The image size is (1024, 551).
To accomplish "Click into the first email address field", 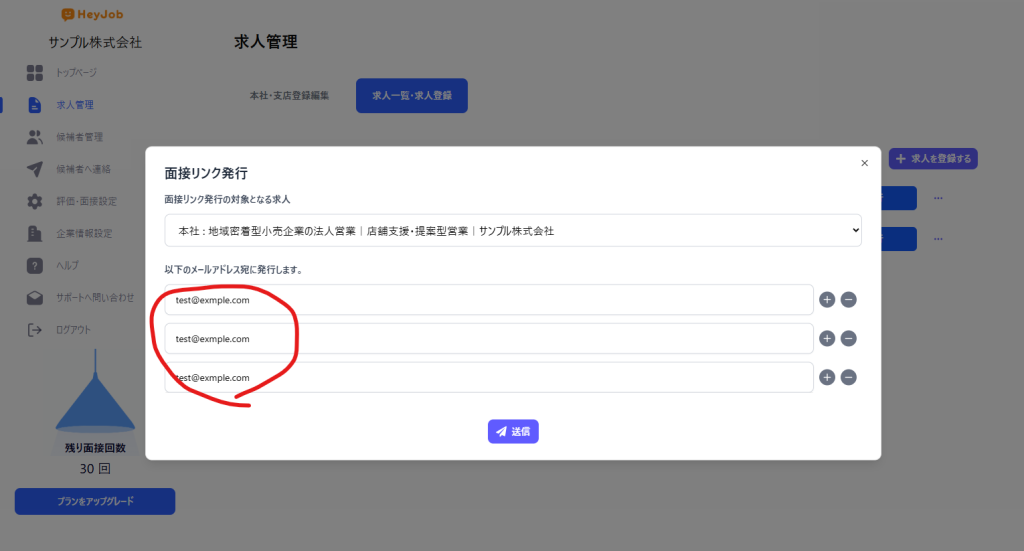I will [489, 299].
